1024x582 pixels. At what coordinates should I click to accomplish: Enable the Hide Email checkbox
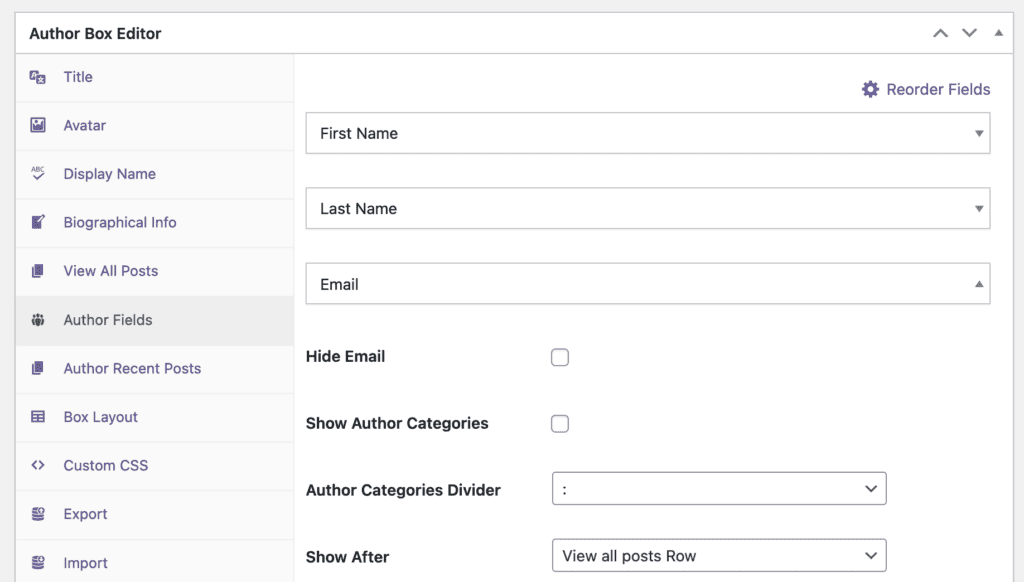[x=559, y=357]
